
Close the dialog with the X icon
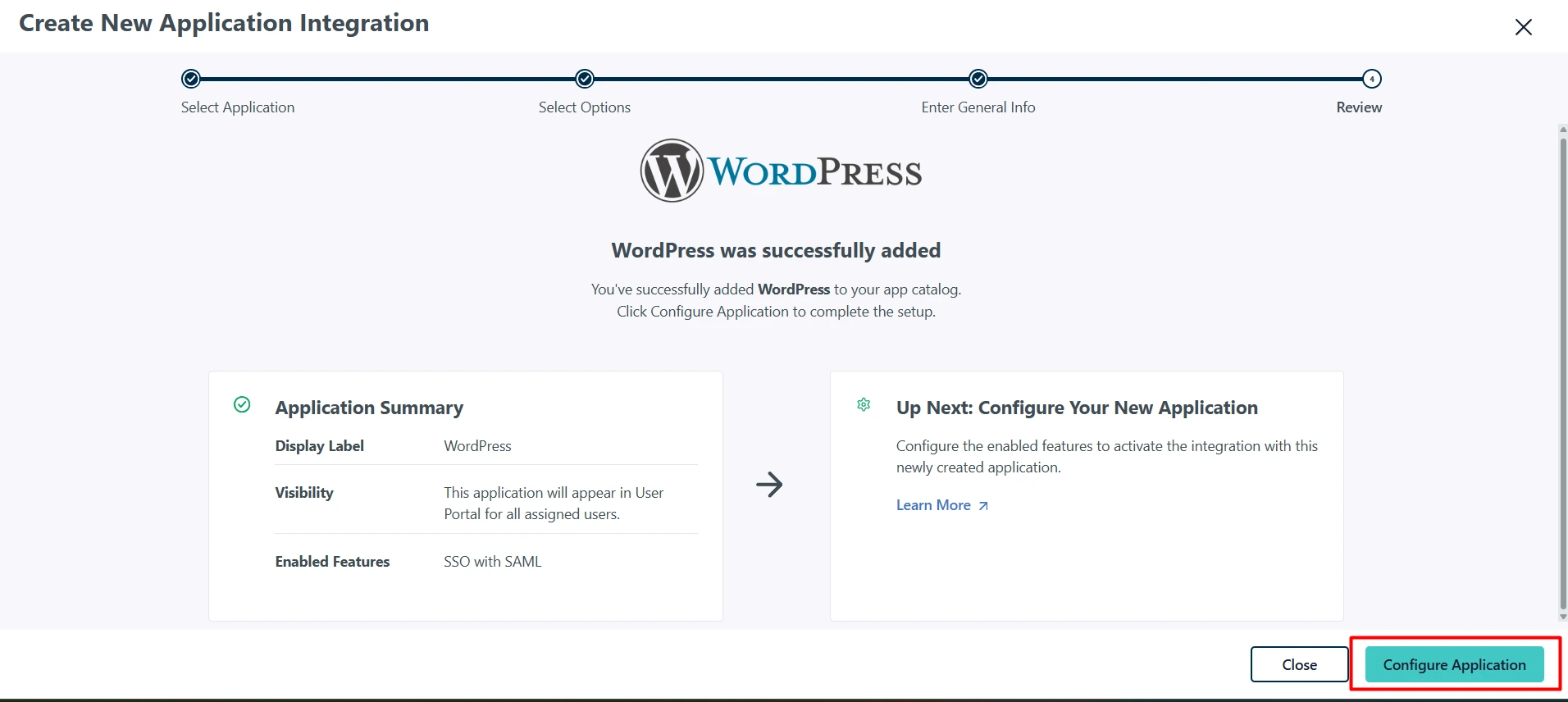click(1523, 27)
